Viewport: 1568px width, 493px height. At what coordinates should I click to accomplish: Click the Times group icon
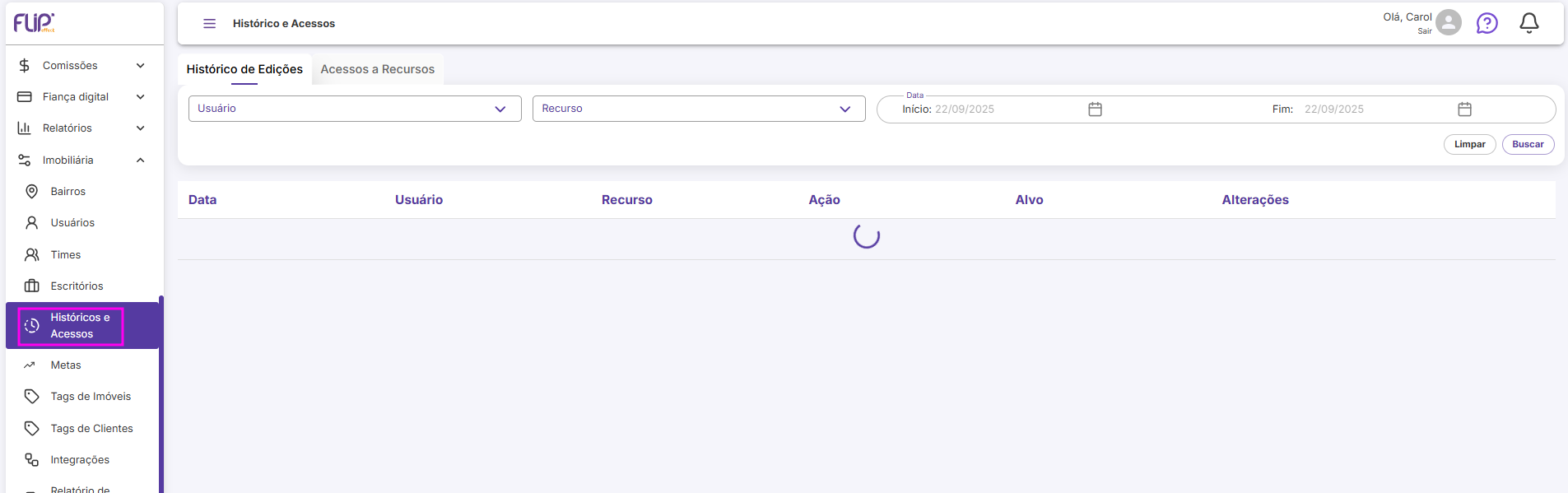32,255
